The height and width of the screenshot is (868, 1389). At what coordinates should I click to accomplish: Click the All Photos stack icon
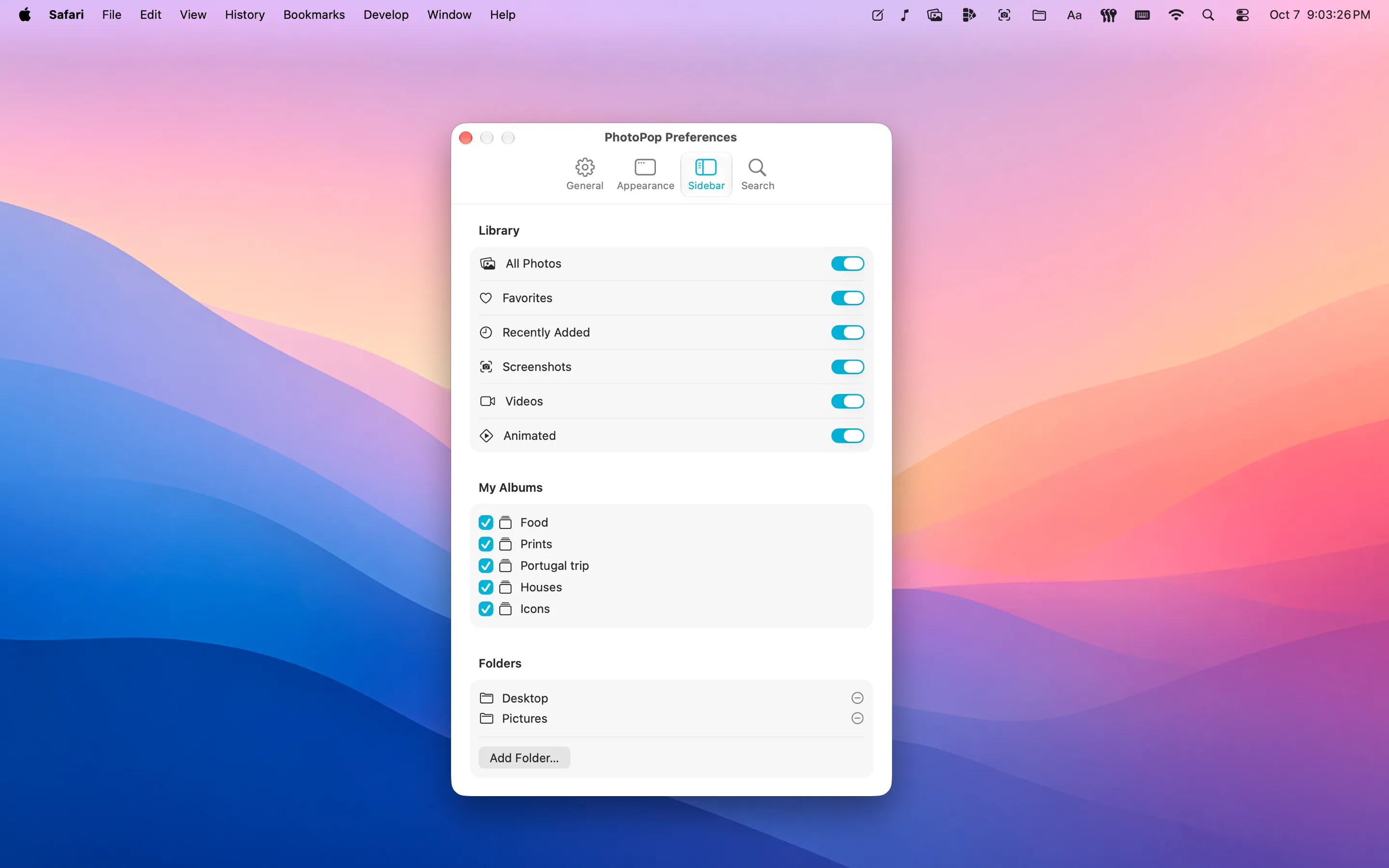coord(487,263)
